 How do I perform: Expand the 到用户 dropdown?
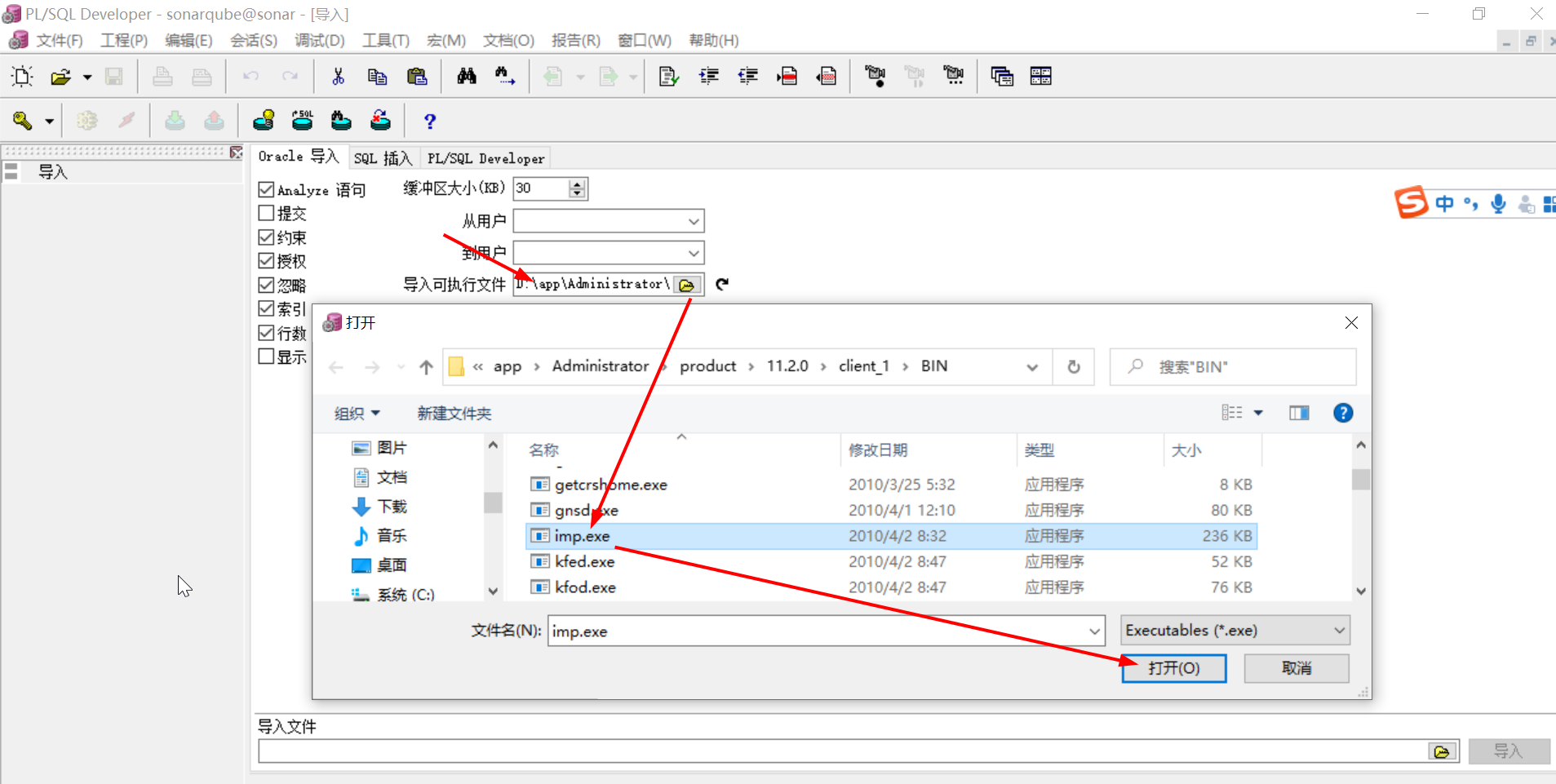693,253
